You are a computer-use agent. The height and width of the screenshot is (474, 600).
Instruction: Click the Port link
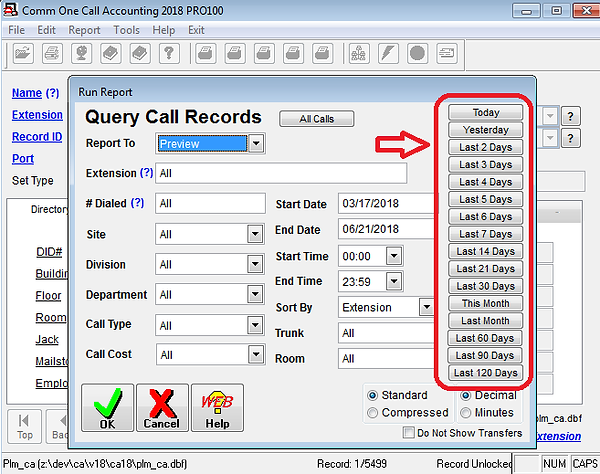(23, 158)
